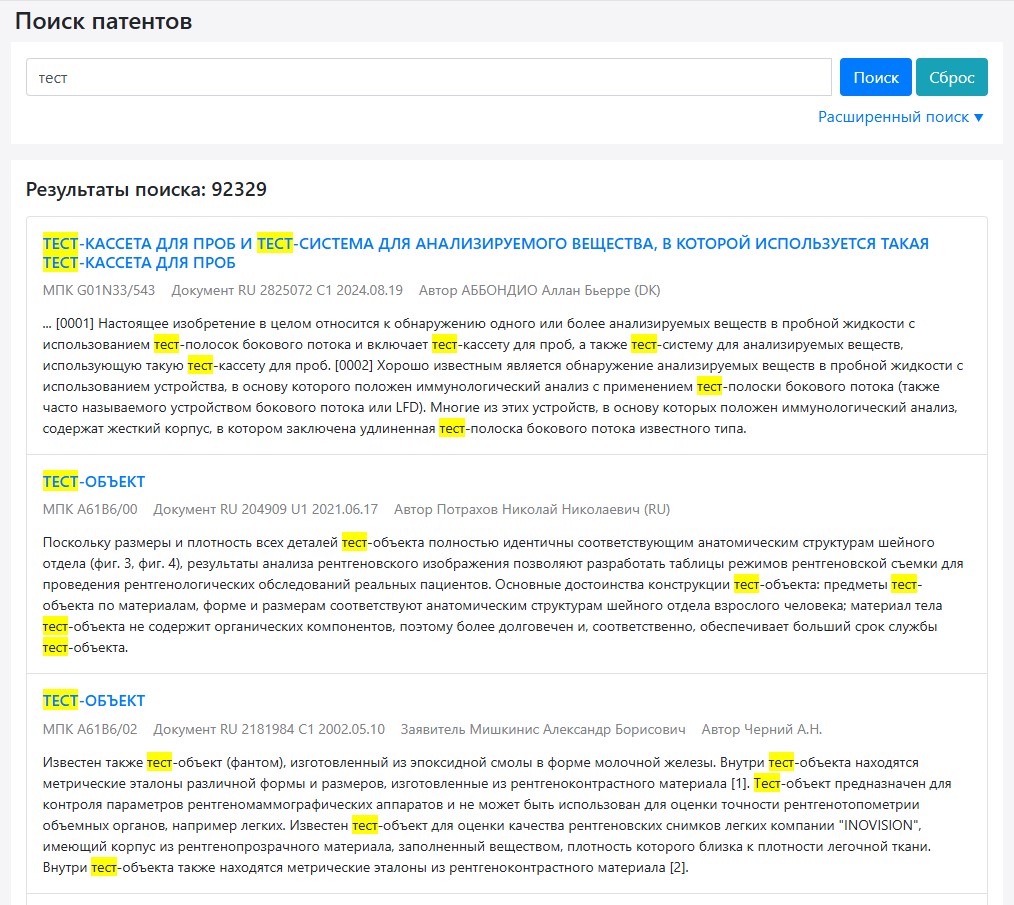The width and height of the screenshot is (1014, 905).
Task: Click author Потрахов Николай Николаевич (RU)
Action: (x=532, y=510)
